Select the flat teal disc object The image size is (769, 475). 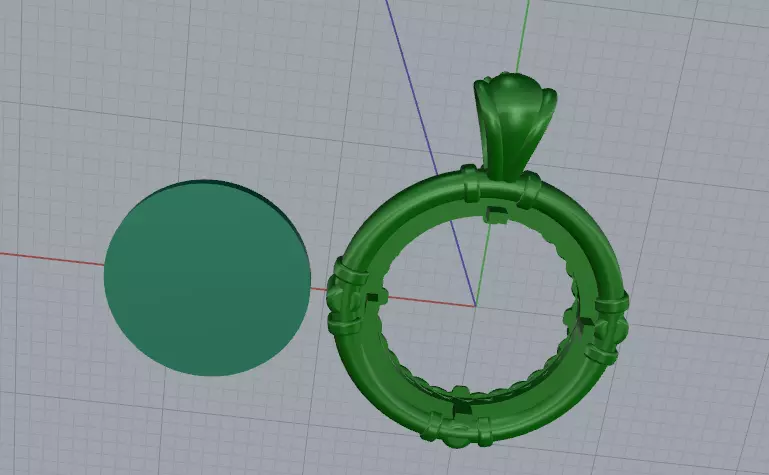tap(207, 278)
